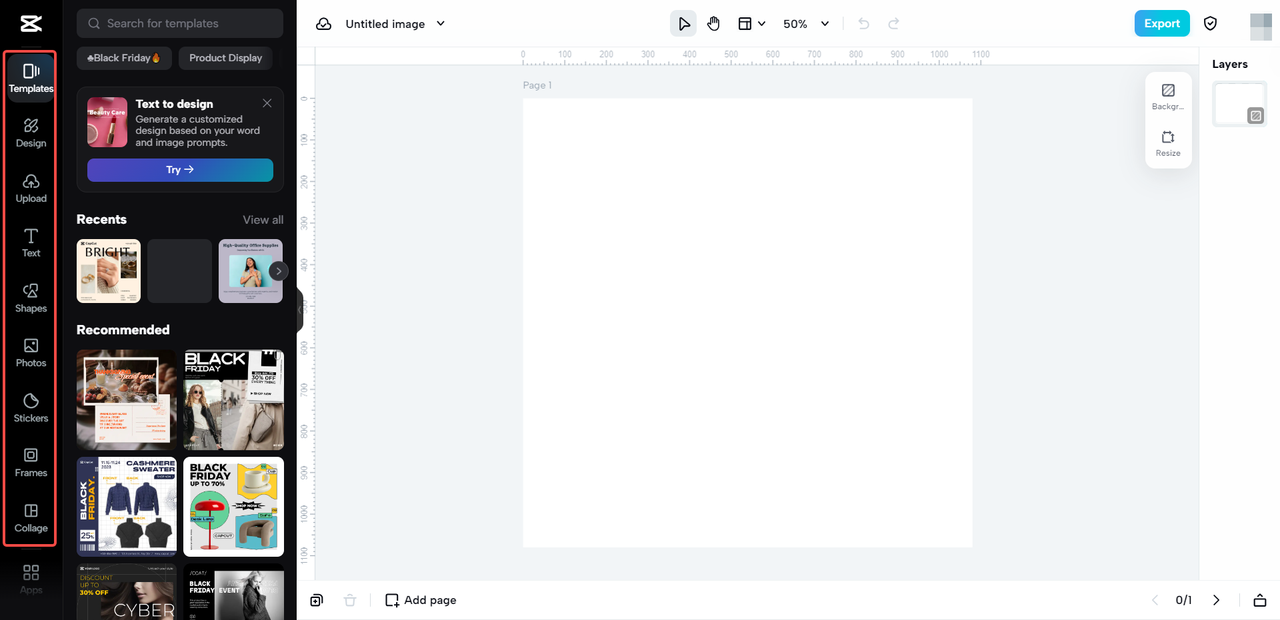Click the Undo arrow
The height and width of the screenshot is (620, 1280).
click(864, 24)
